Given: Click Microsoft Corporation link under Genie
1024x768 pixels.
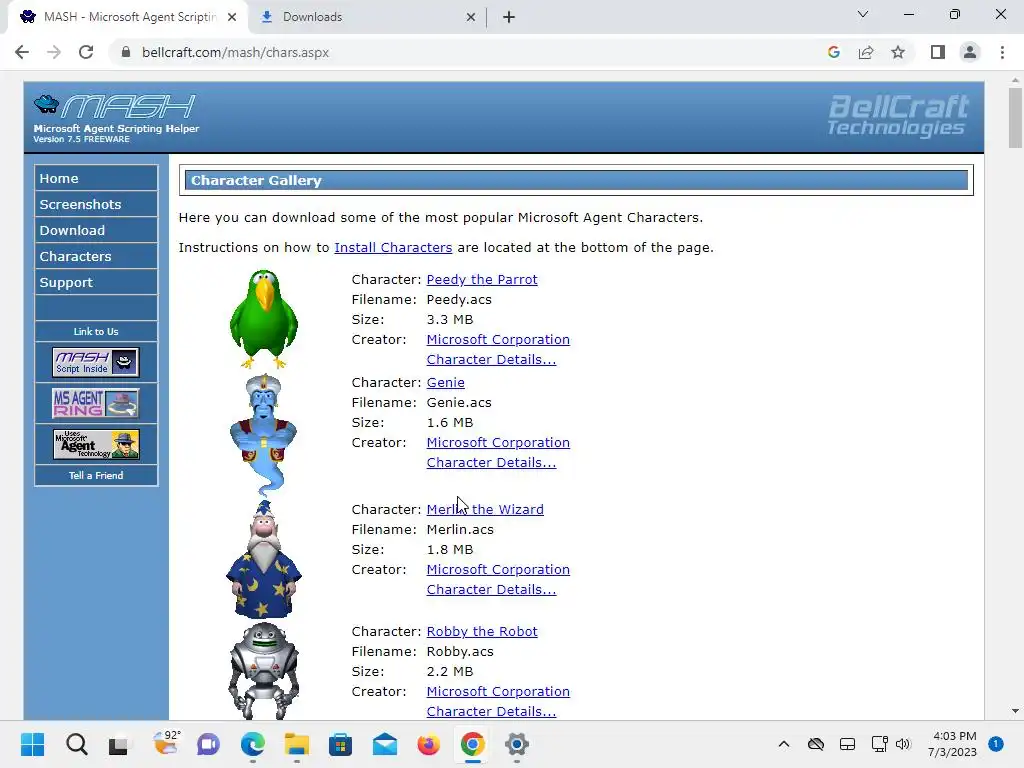Looking at the screenshot, I should coord(498,443).
